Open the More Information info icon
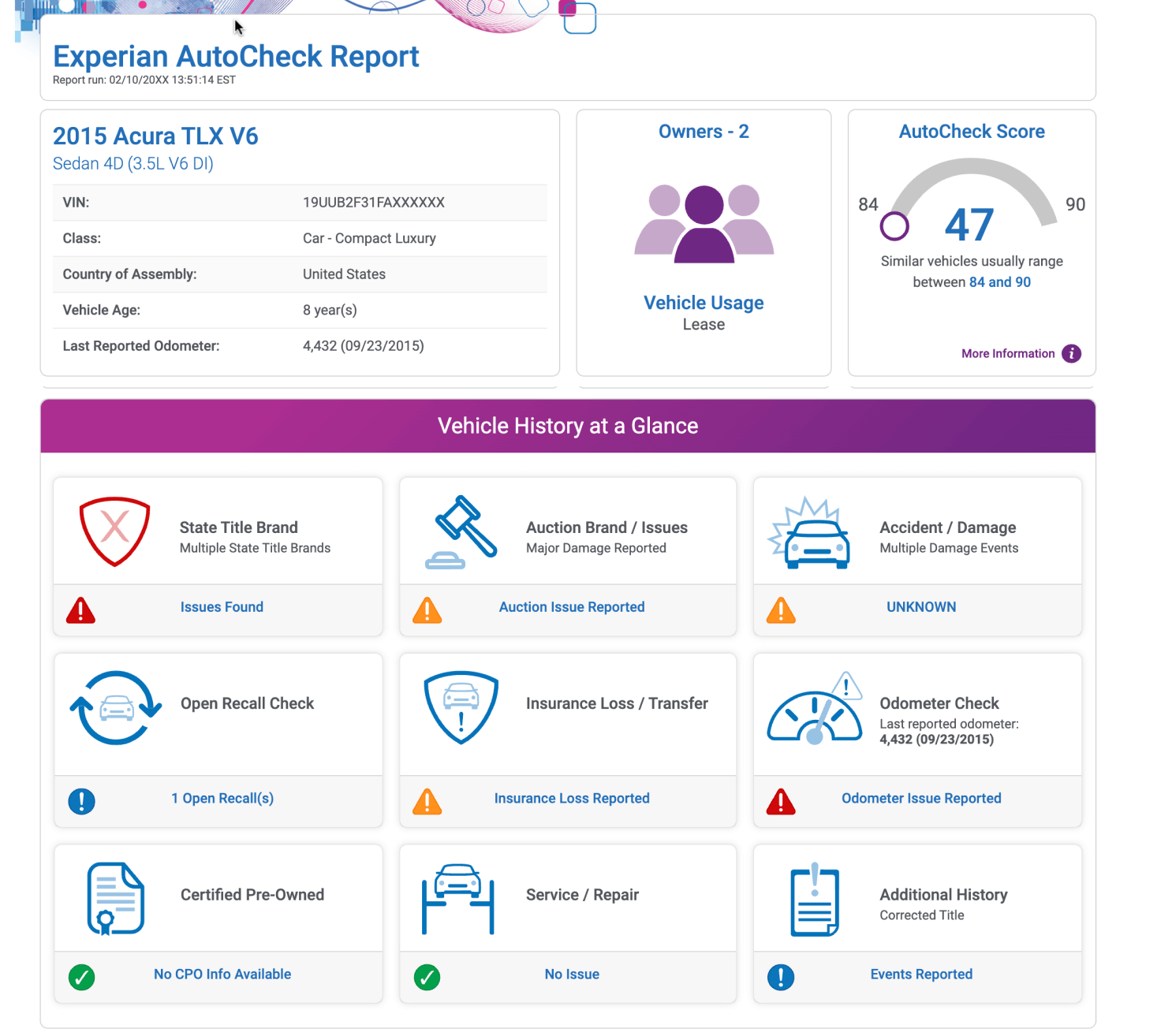The height and width of the screenshot is (1036, 1172). (x=1072, y=353)
